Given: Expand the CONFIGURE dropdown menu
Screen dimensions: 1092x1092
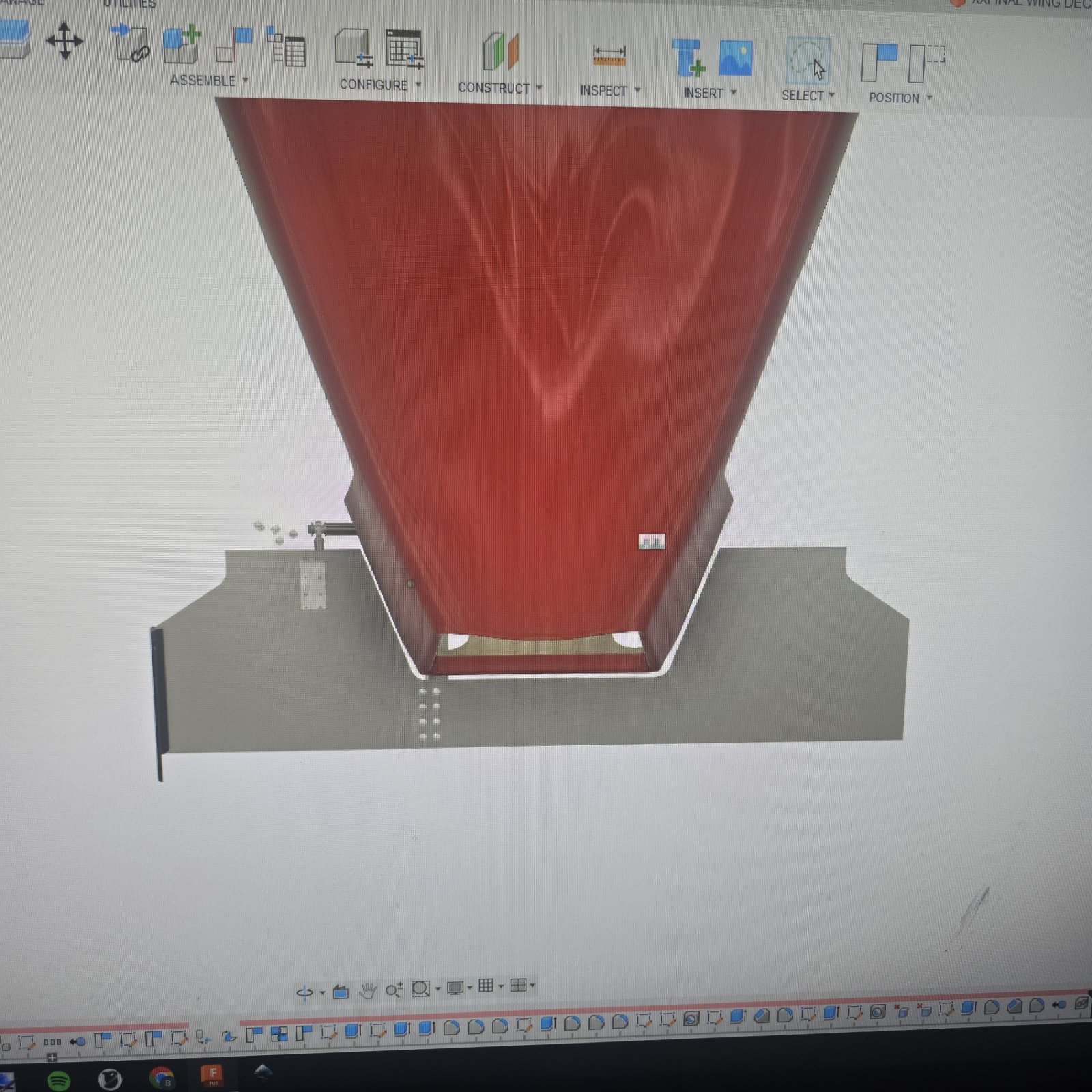Looking at the screenshot, I should tap(380, 85).
